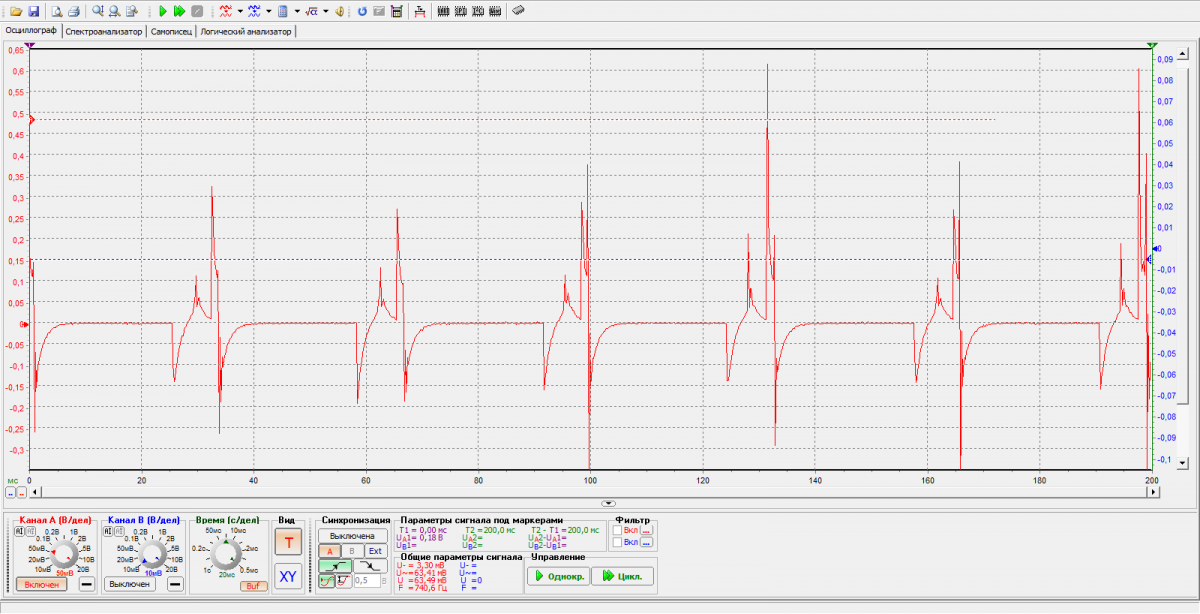Click green T2 marker at top right

point(1152,45)
